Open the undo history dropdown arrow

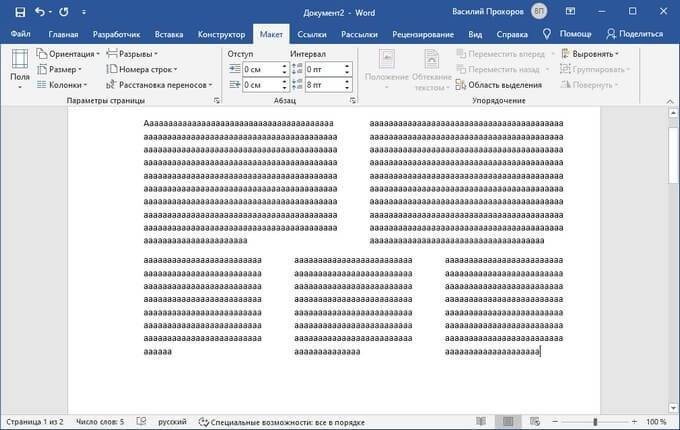click(x=50, y=12)
